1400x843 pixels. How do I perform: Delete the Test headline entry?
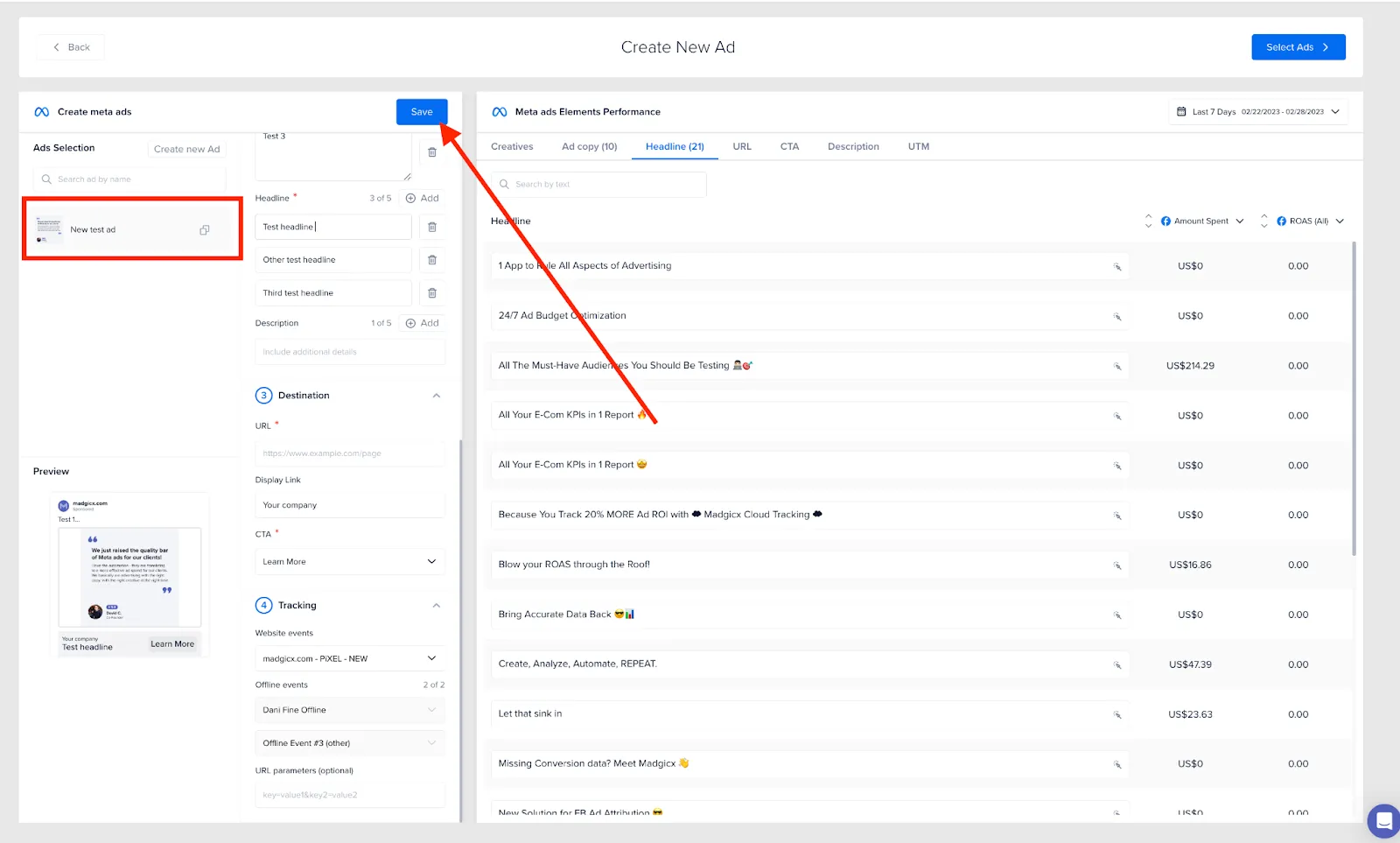[432, 228]
